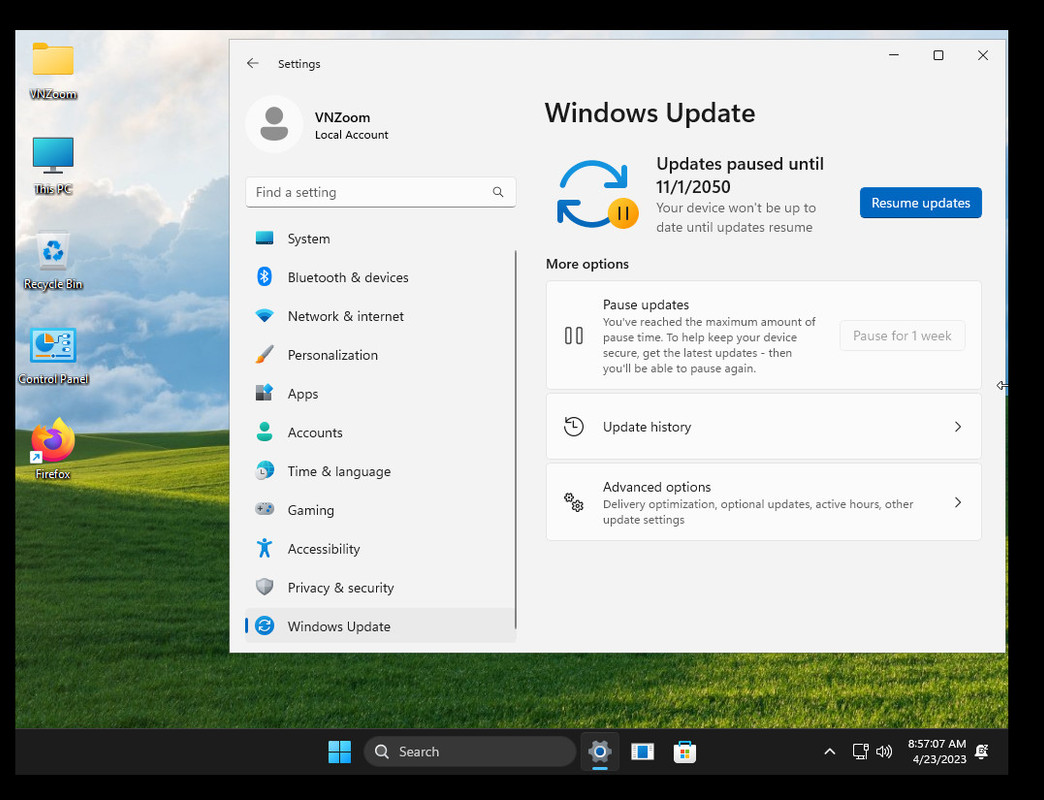Click VNZoom account name
Viewport: 1044px width, 800px height.
click(x=342, y=117)
